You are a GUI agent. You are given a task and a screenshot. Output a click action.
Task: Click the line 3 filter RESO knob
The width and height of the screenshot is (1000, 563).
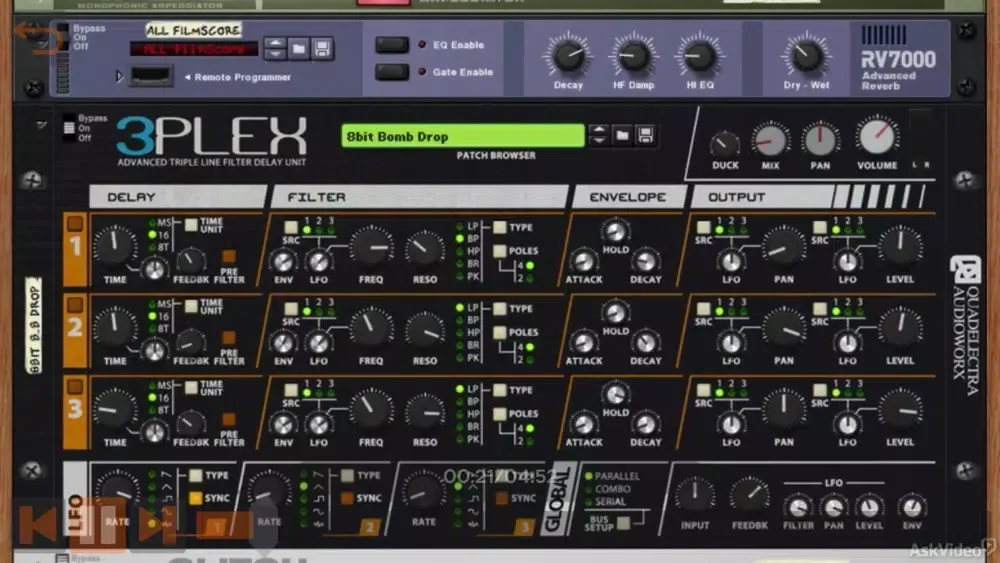(x=425, y=413)
